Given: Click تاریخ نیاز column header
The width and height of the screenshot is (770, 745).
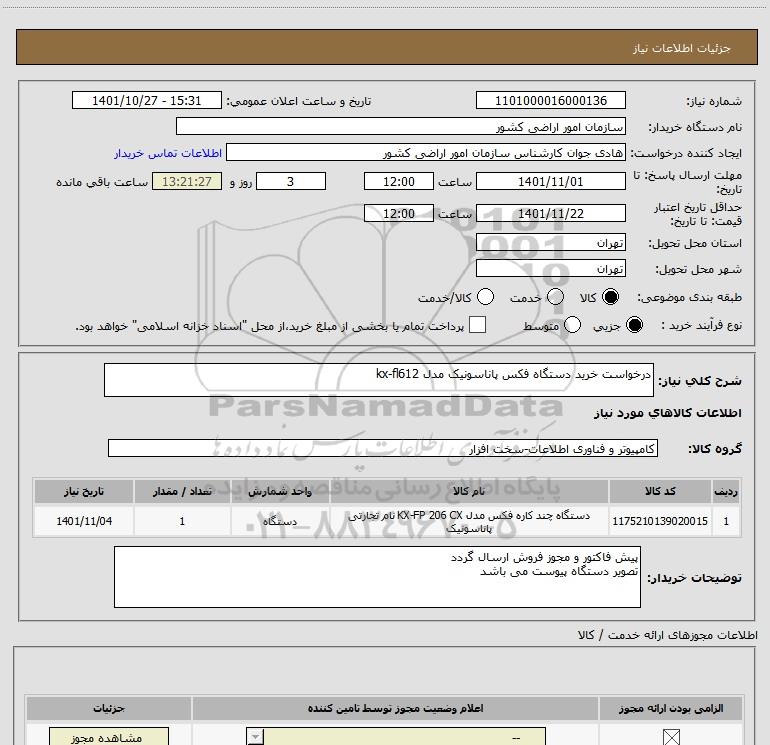Looking at the screenshot, I should click(84, 491).
